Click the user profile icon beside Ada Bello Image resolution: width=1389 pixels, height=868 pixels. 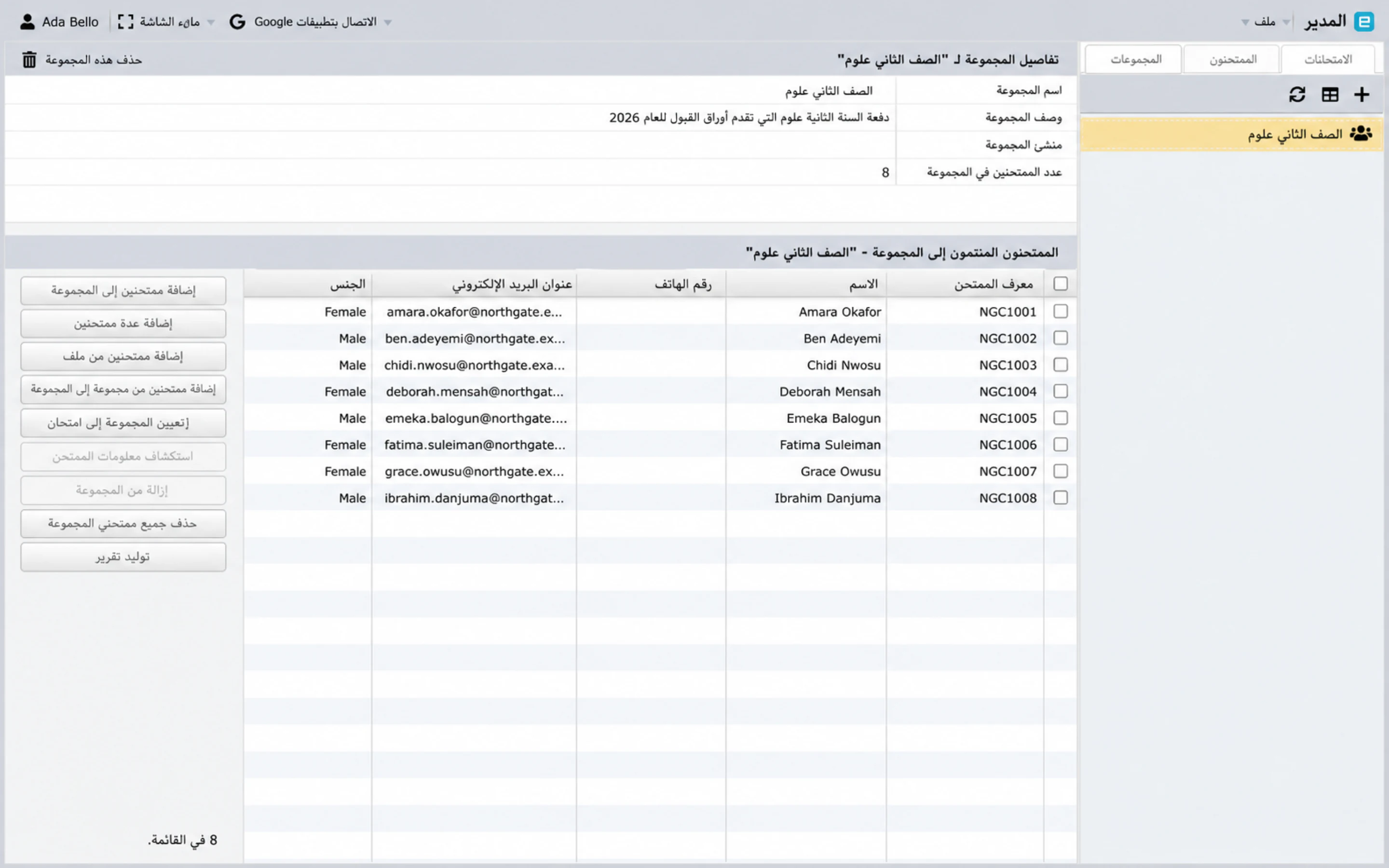tap(27, 22)
